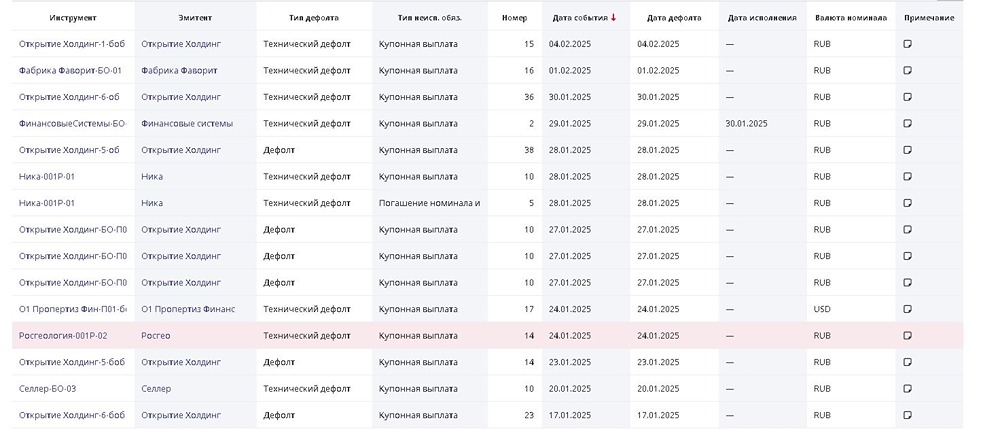Open Росгеология-001Р-02 instrument link

[x=63, y=335]
